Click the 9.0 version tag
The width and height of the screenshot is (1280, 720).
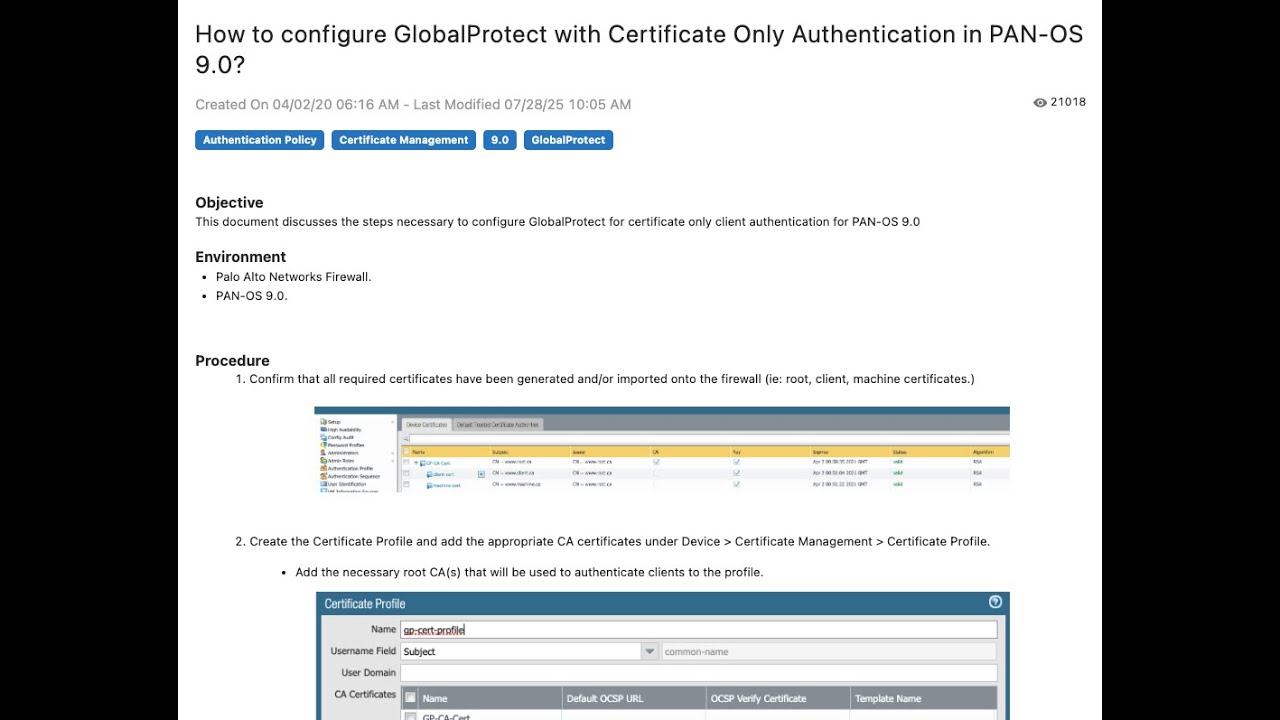coord(500,140)
